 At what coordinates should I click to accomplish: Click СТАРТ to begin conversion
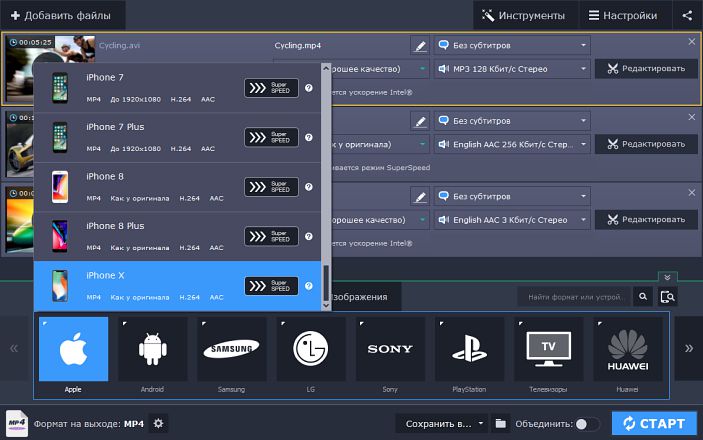pyautogui.click(x=654, y=423)
